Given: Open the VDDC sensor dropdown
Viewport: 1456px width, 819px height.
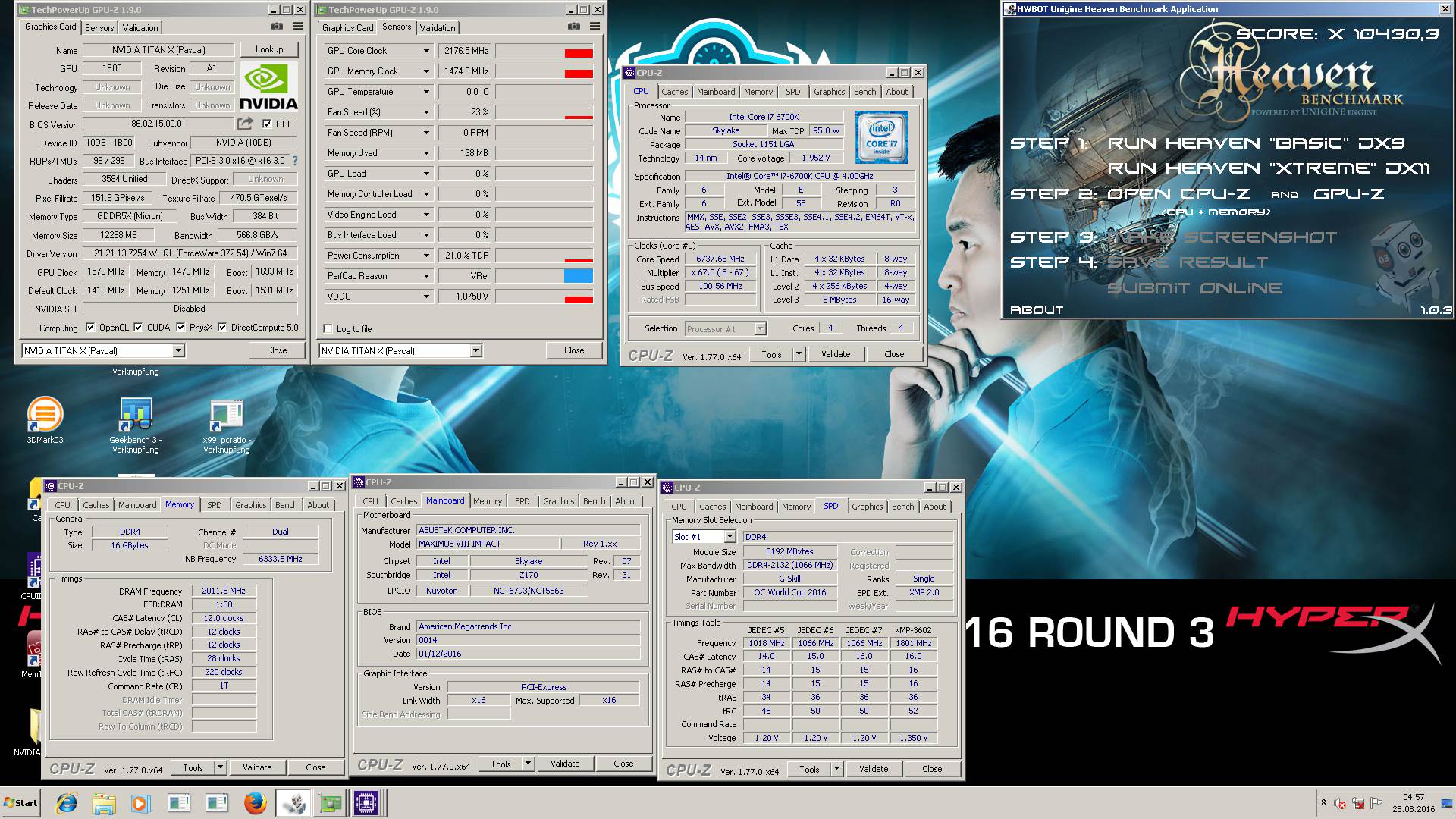Looking at the screenshot, I should click(426, 297).
